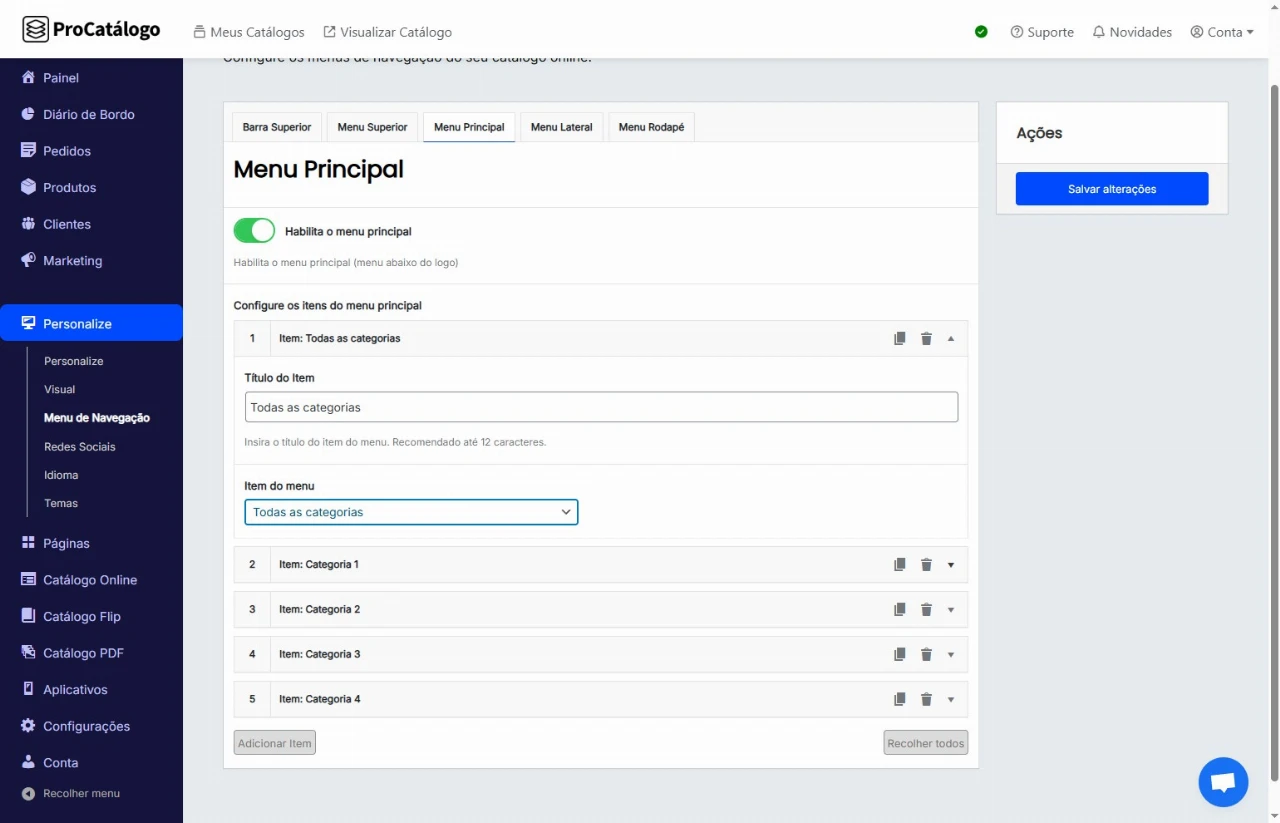1280x823 pixels.
Task: Open Novidades bell notifications
Action: pos(1132,32)
